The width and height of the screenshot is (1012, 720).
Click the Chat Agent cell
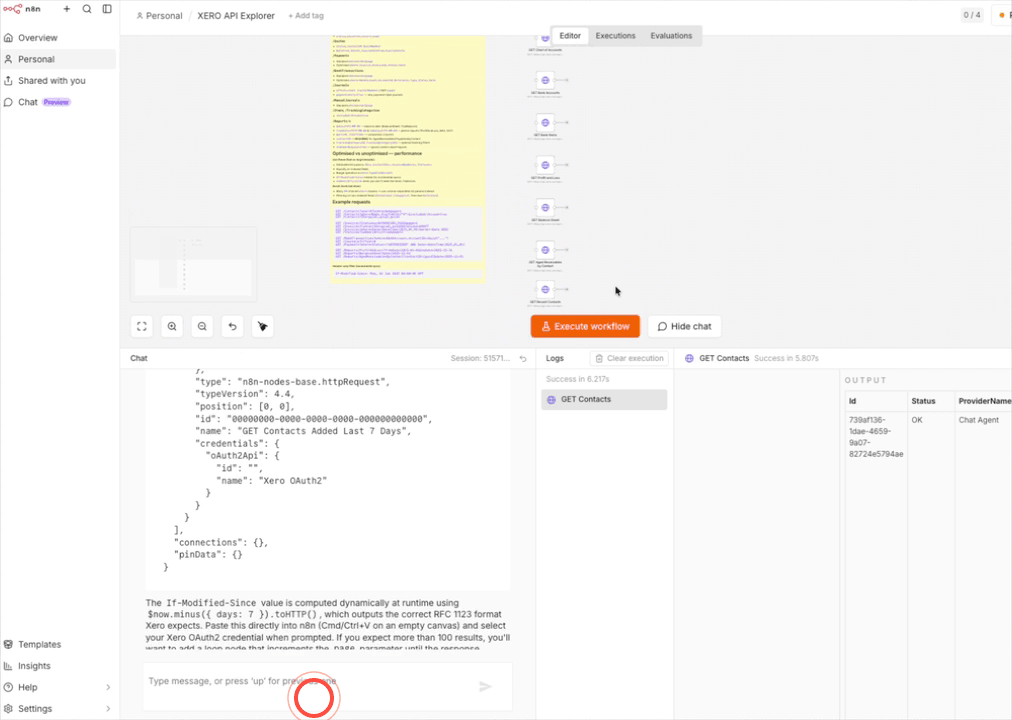click(978, 420)
